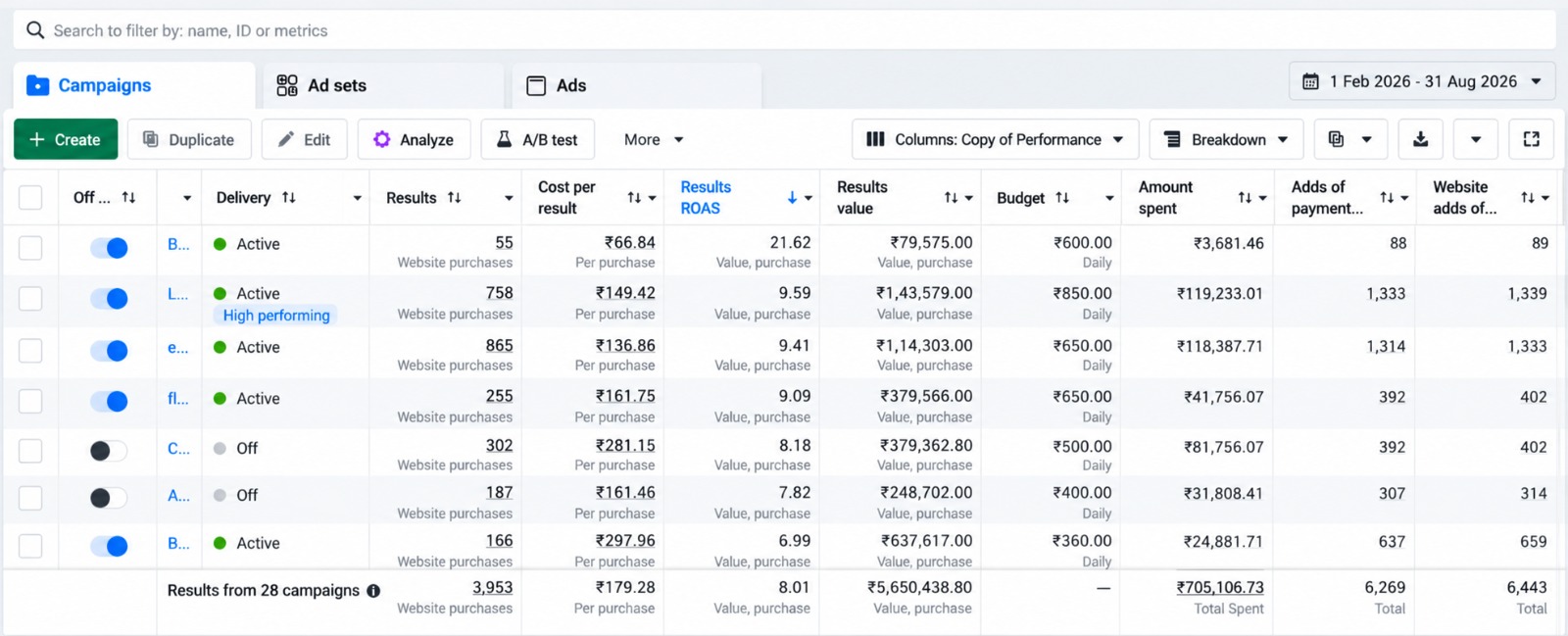The image size is (1568, 636).
Task: Switch to the Campaigns tab
Action: [x=134, y=85]
